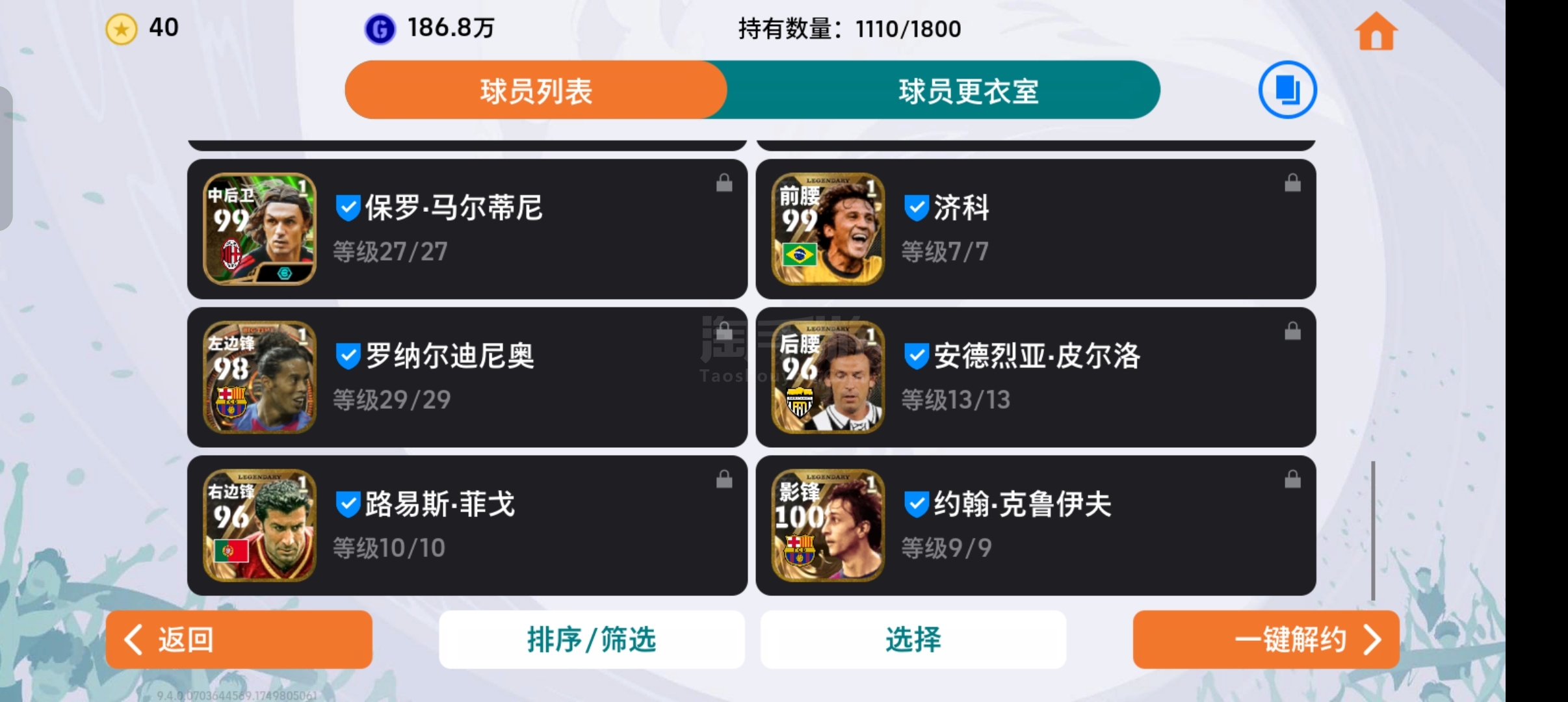Click the lock icon on 路易斯·菲戈 row
1568x702 pixels.
click(724, 480)
